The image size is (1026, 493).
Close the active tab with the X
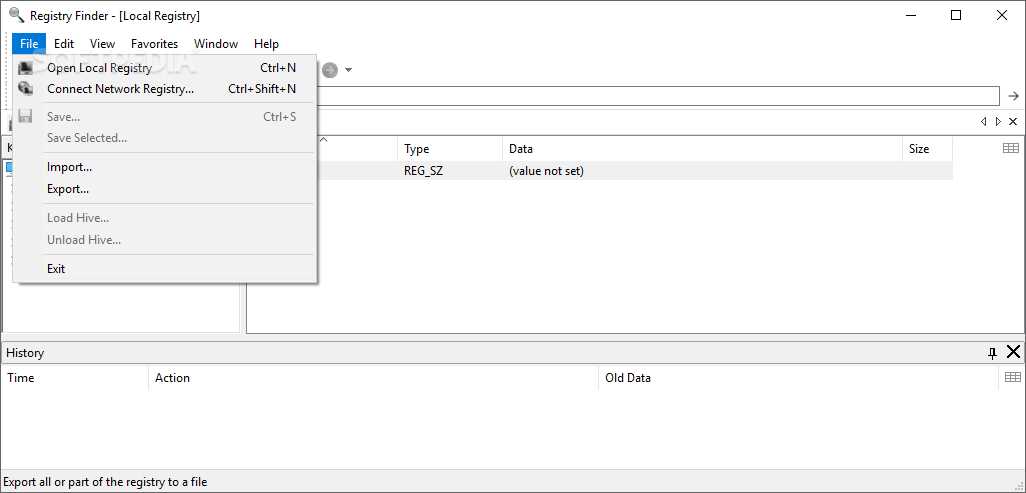(x=1013, y=122)
